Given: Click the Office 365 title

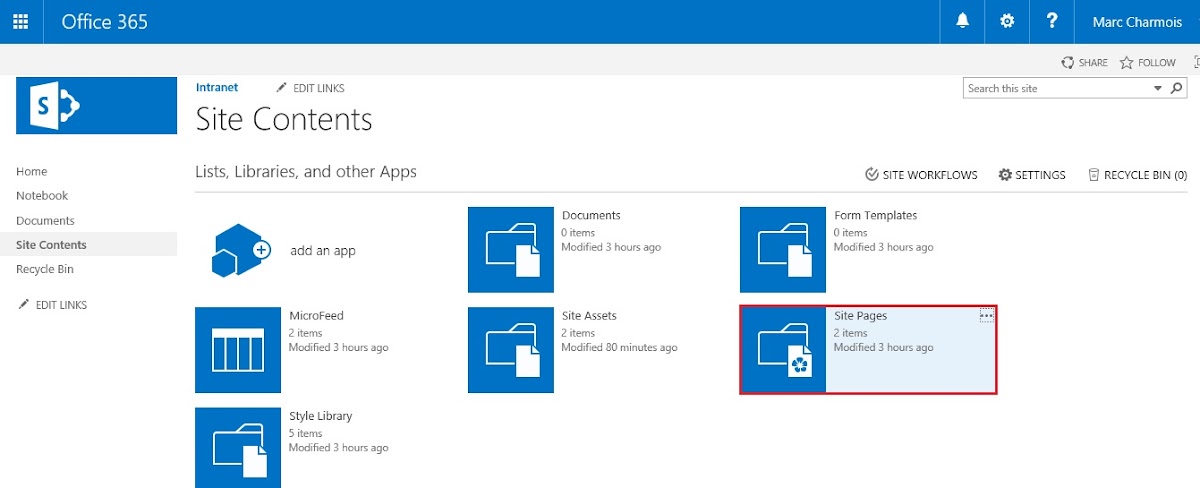Looking at the screenshot, I should 105,21.
